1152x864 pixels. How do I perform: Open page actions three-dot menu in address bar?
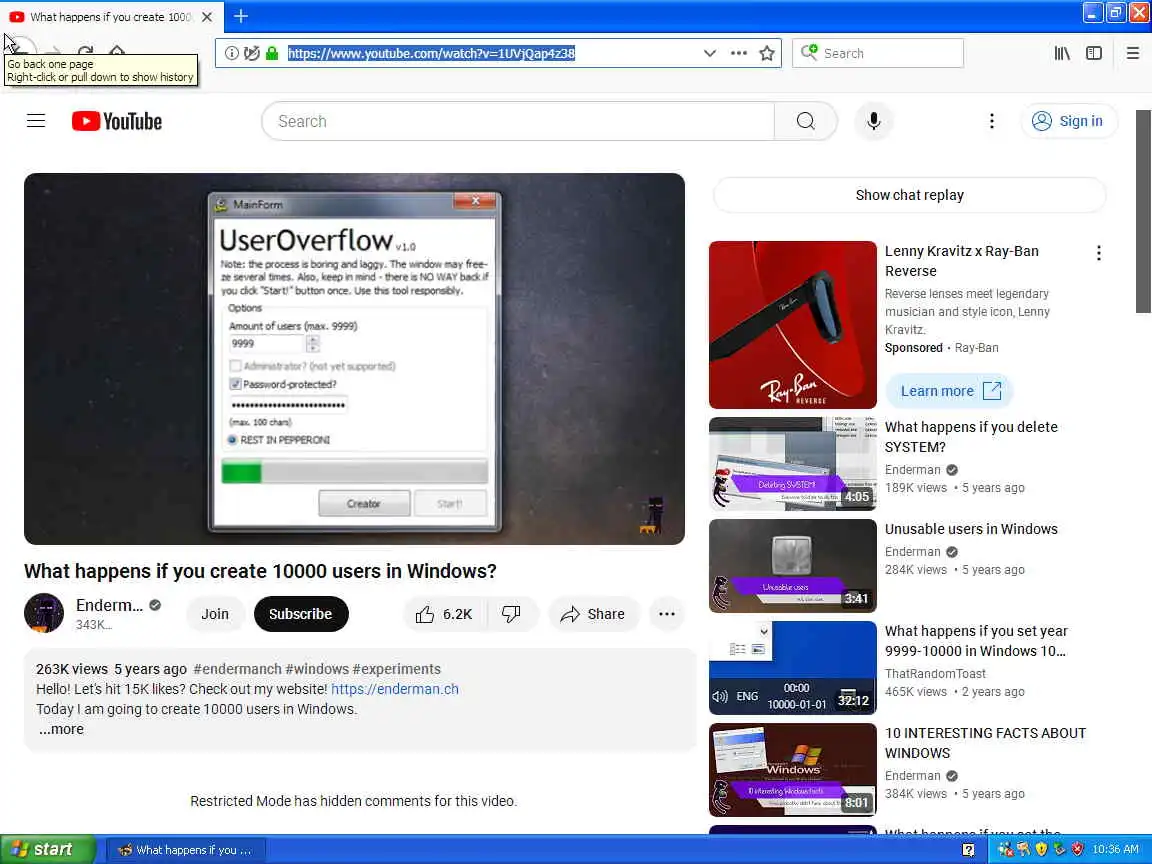(x=738, y=53)
